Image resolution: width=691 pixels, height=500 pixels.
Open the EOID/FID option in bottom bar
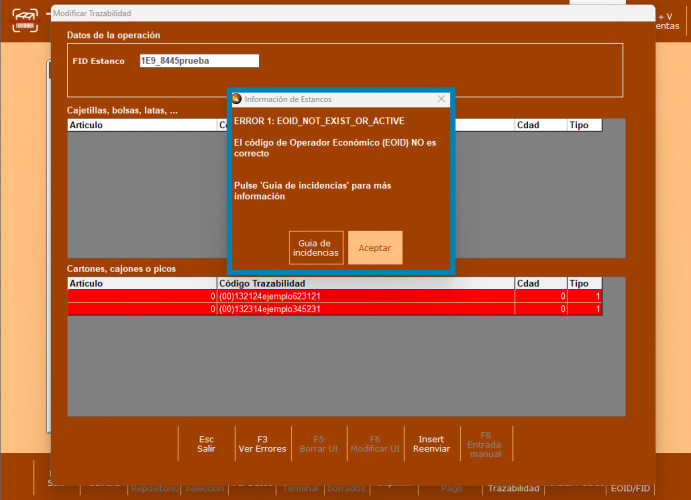click(x=630, y=489)
